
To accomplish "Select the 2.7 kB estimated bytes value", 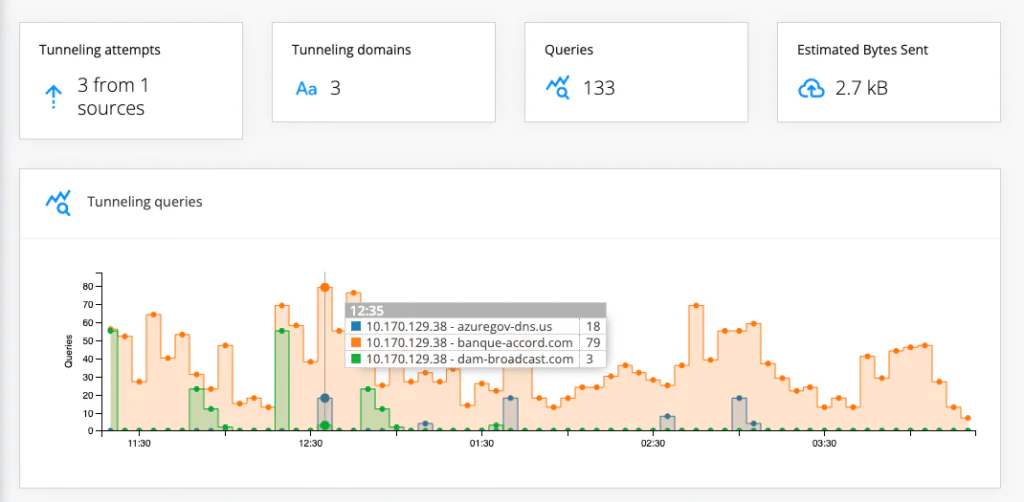I will [x=861, y=88].
